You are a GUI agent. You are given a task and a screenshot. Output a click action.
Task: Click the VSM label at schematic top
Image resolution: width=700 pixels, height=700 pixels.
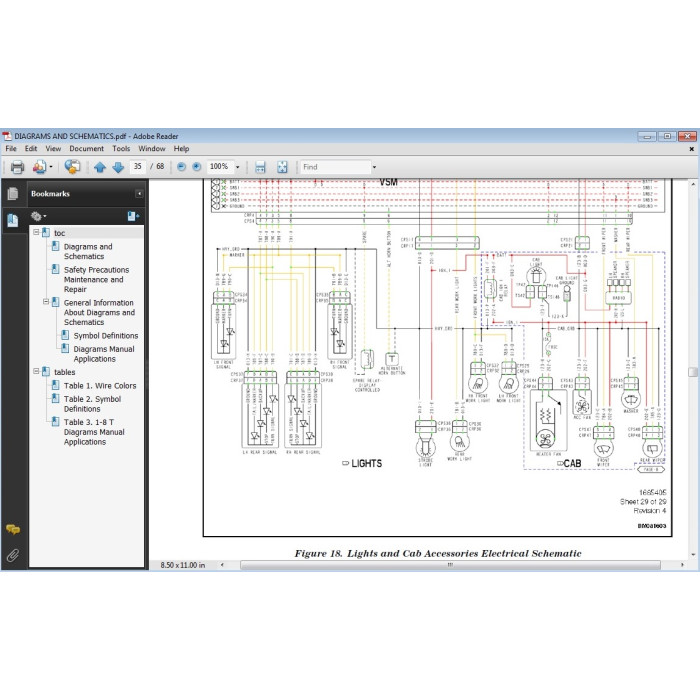pyautogui.click(x=388, y=183)
